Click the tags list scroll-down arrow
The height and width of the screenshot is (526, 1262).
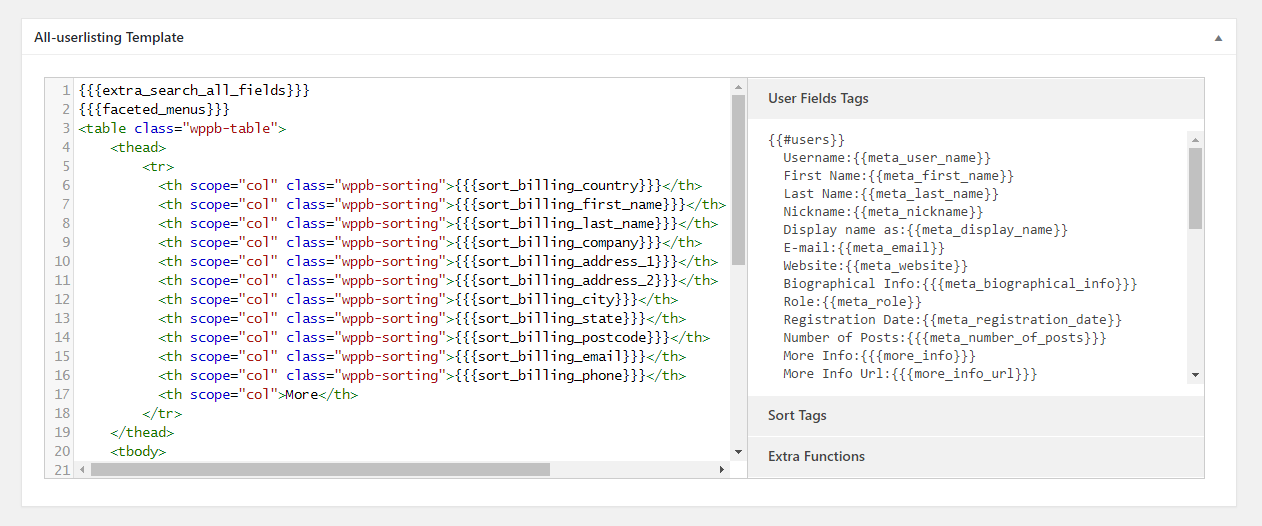[x=1195, y=375]
